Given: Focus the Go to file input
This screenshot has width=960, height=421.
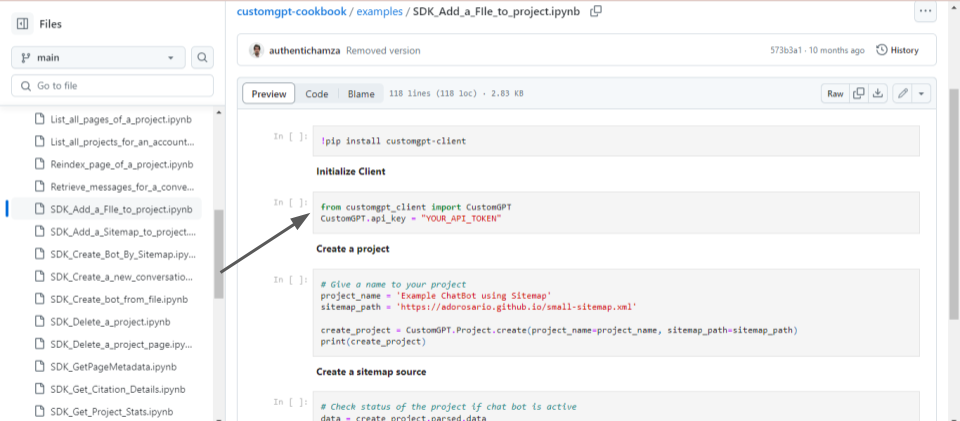Looking at the screenshot, I should pos(112,86).
